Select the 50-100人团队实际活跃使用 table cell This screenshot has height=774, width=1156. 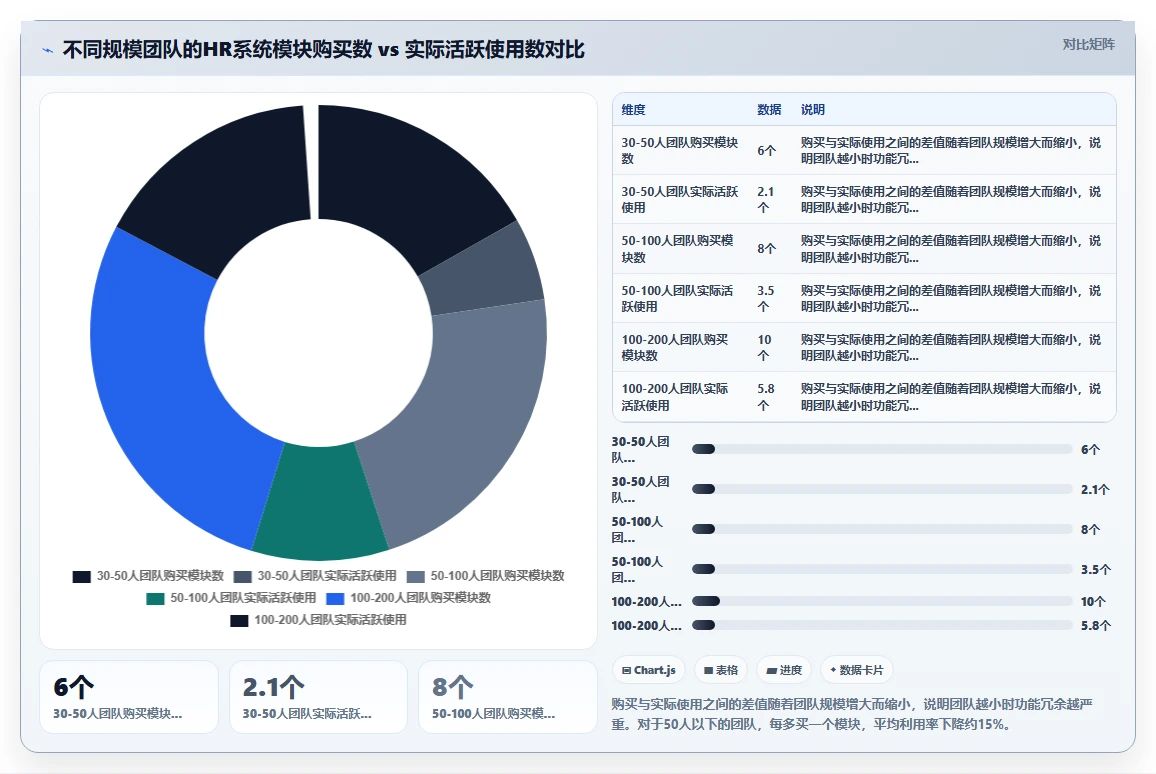click(x=678, y=299)
